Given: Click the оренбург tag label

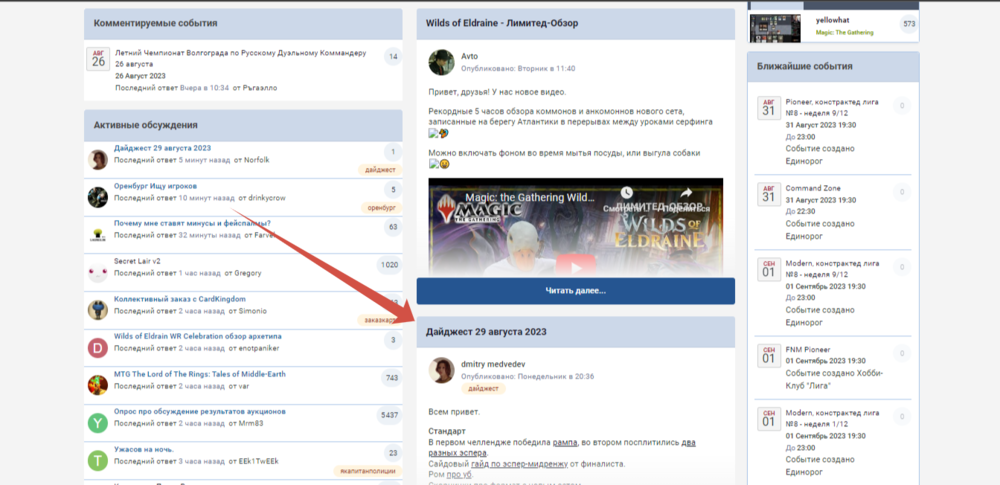Looking at the screenshot, I should [x=380, y=207].
